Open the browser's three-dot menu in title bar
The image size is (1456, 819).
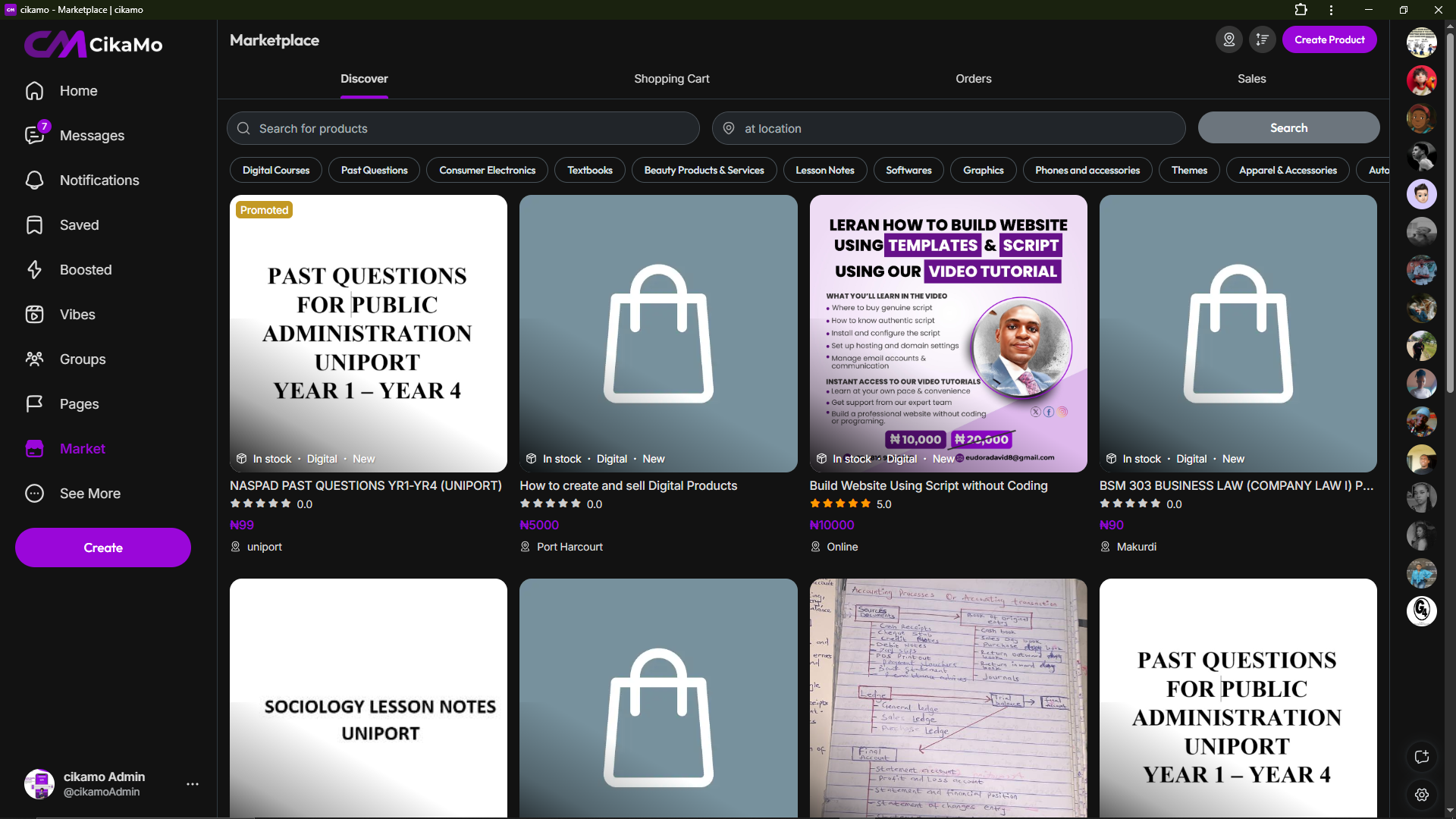click(1331, 10)
